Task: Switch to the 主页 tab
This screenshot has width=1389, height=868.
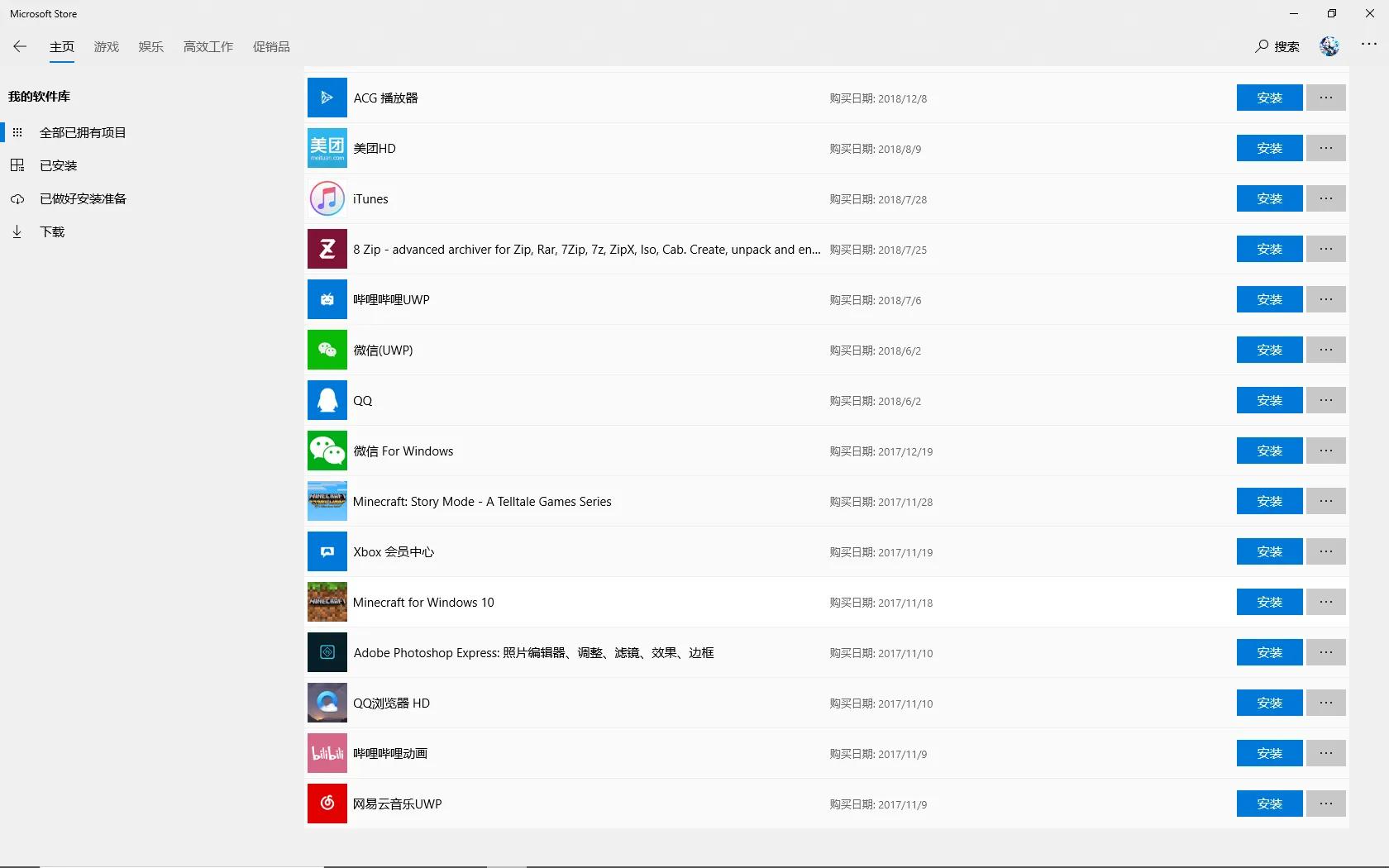Action: [62, 46]
